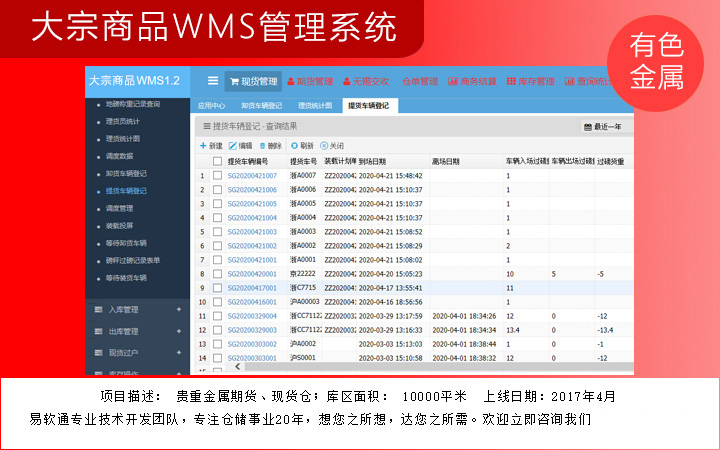Open the 现货管理 shopping cart module
This screenshot has width=720, height=450.
[x=253, y=81]
